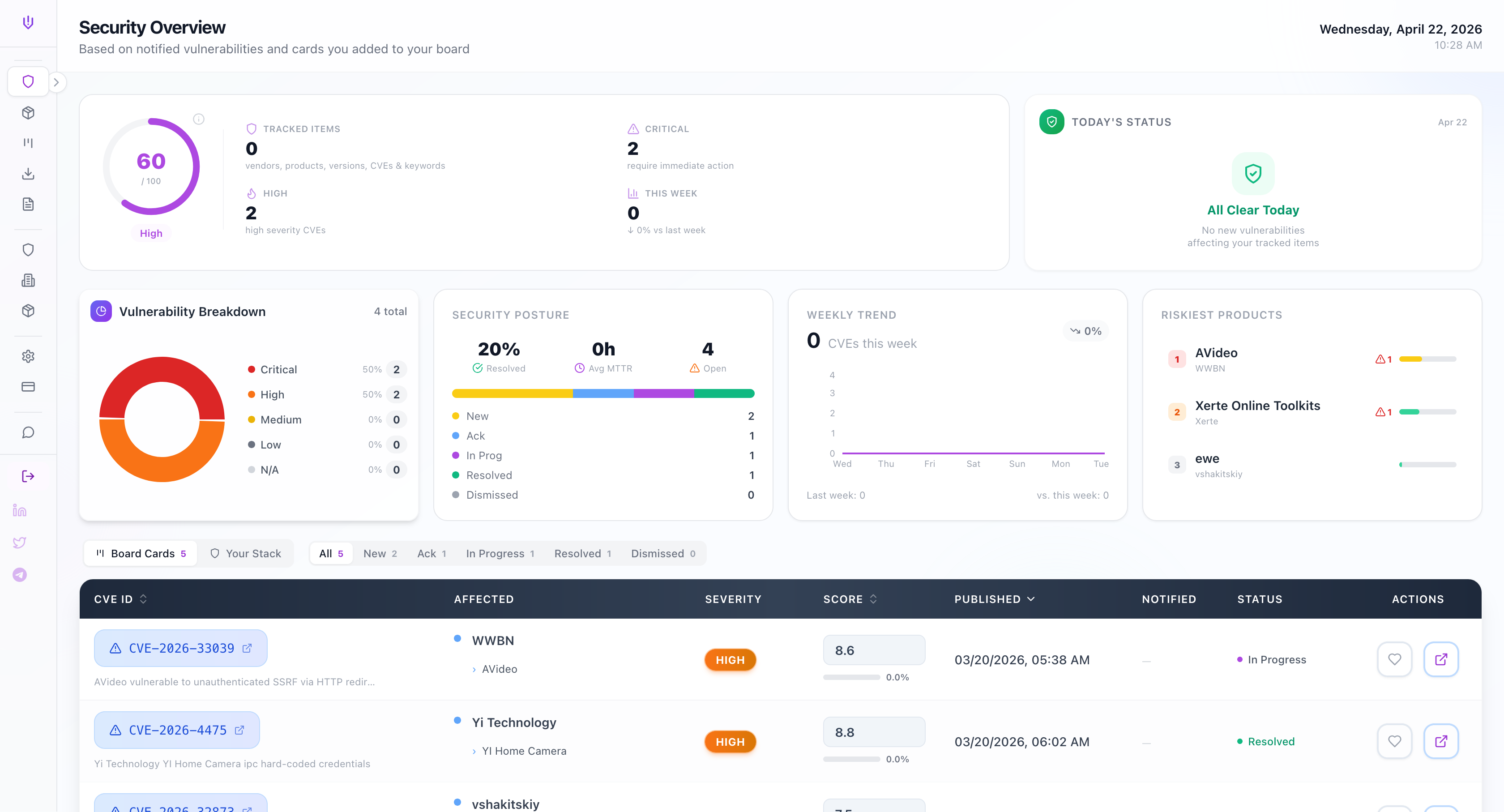
Task: Filter cards by In Progress status
Action: click(x=500, y=553)
